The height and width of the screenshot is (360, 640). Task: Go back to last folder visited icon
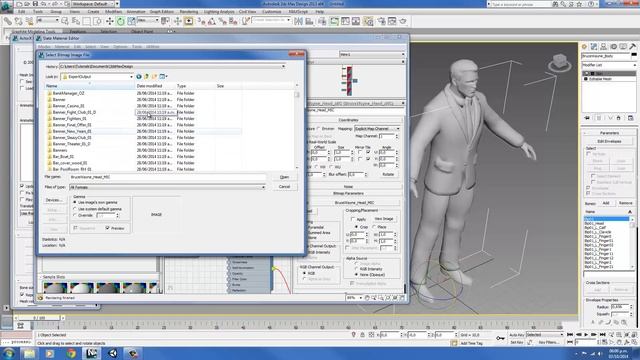click(139, 76)
